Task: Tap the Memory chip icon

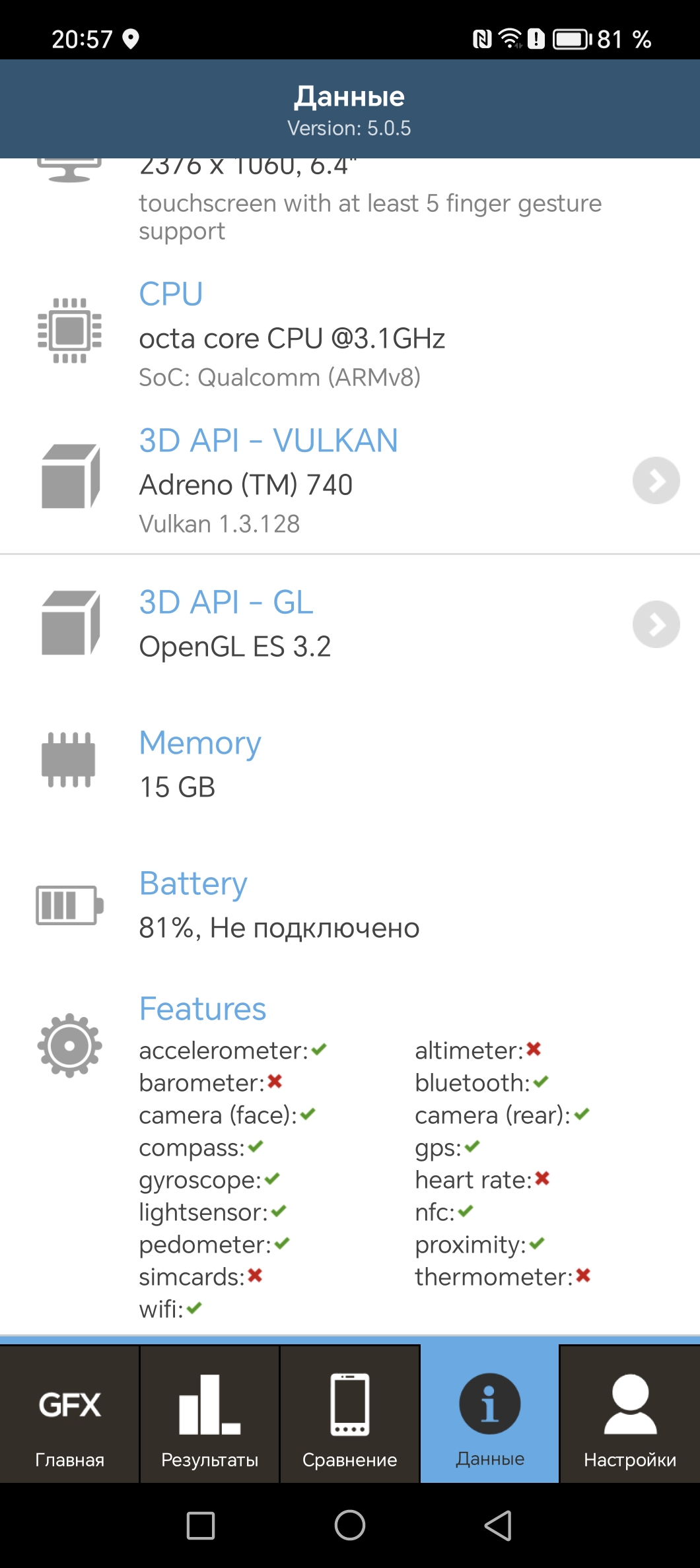Action: pos(69,760)
